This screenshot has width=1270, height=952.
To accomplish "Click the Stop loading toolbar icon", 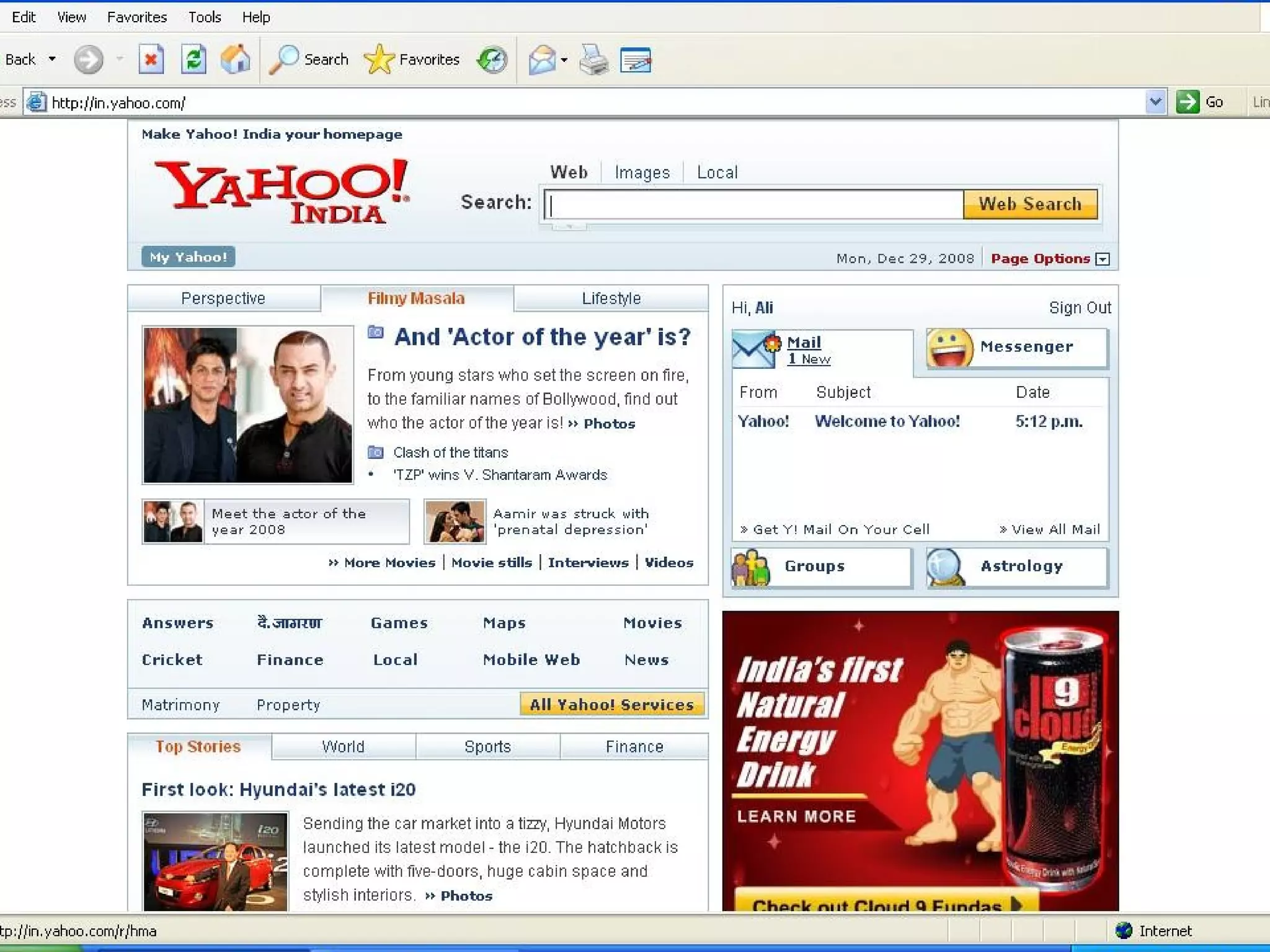I will pos(151,59).
